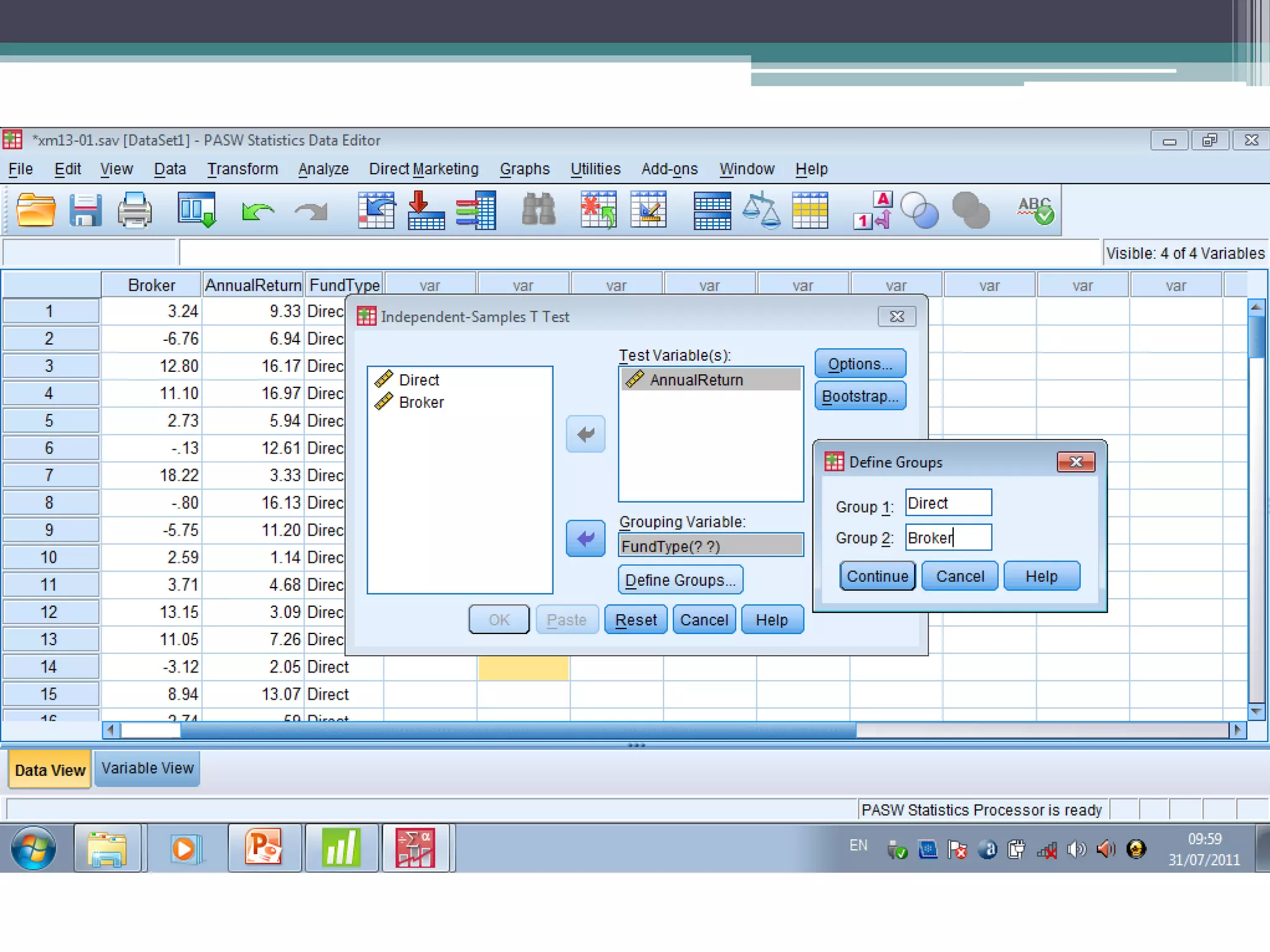Click the PASW Statistics taskbar icon
The width and height of the screenshot is (1270, 952).
(x=416, y=847)
